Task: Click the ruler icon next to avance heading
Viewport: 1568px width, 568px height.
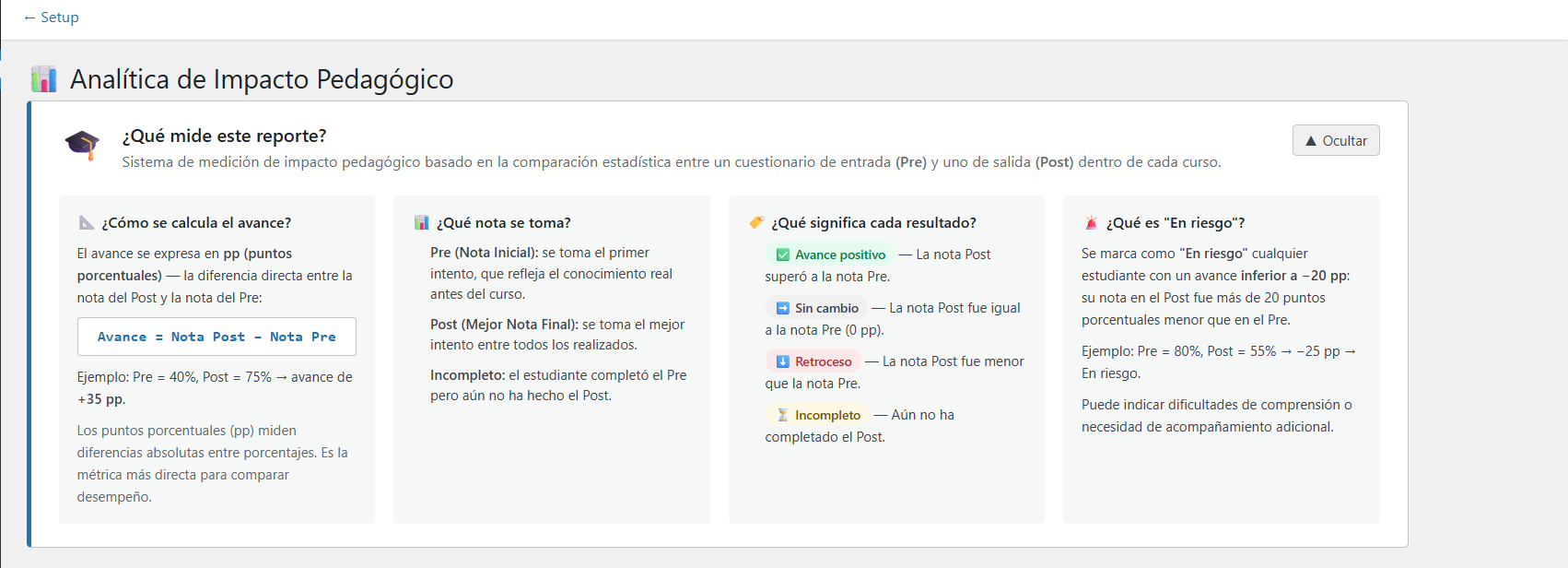Action: point(87,222)
